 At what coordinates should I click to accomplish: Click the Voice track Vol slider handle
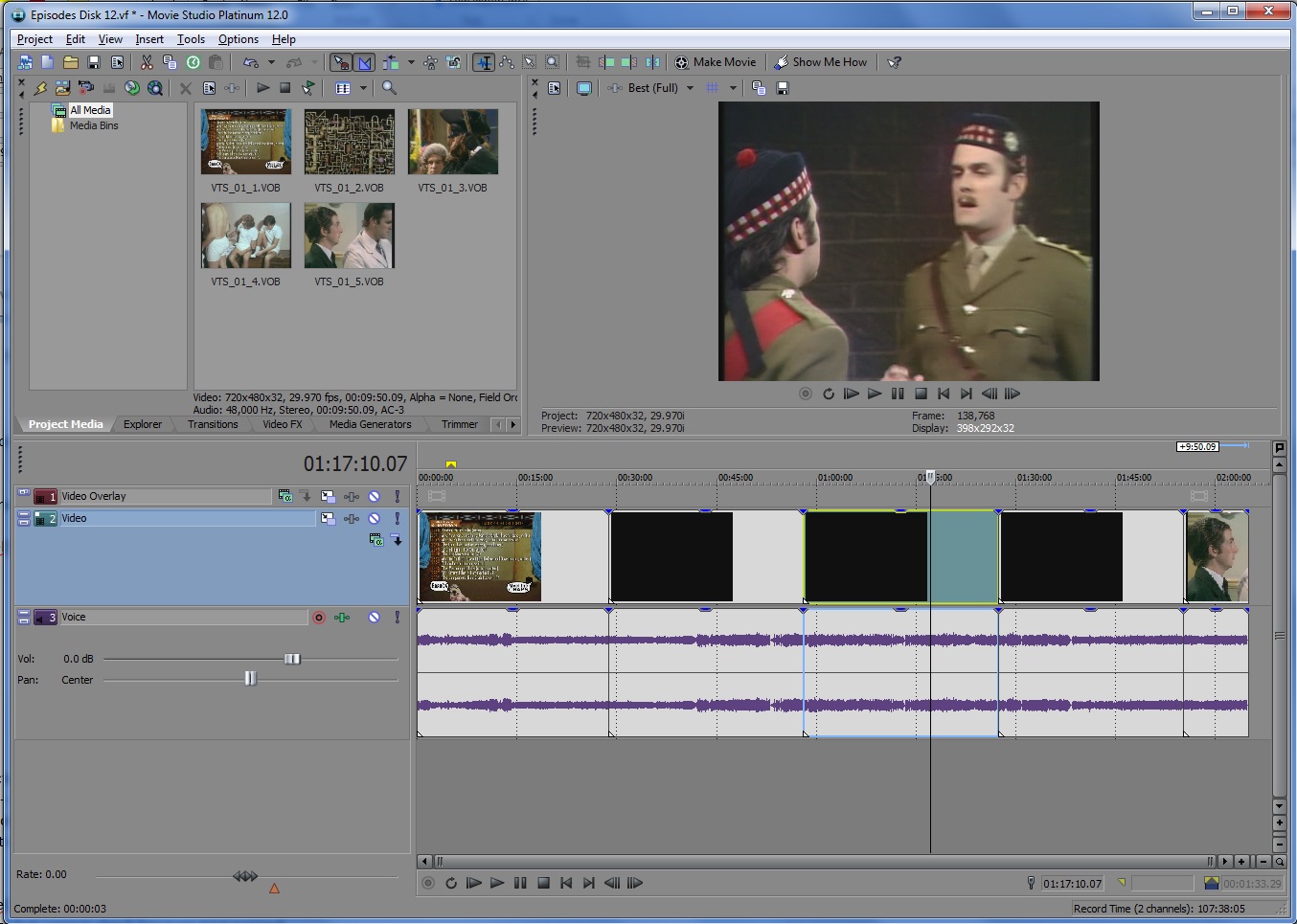(x=292, y=659)
